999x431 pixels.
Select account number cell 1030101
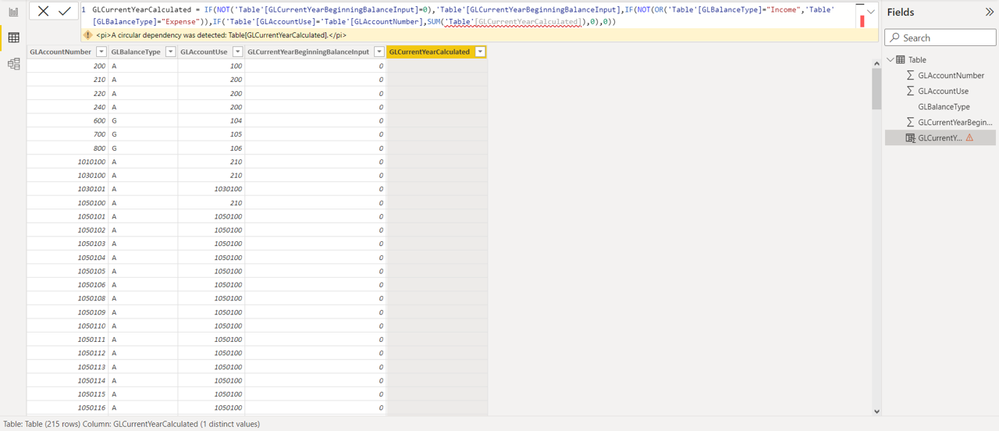[x=68, y=189]
